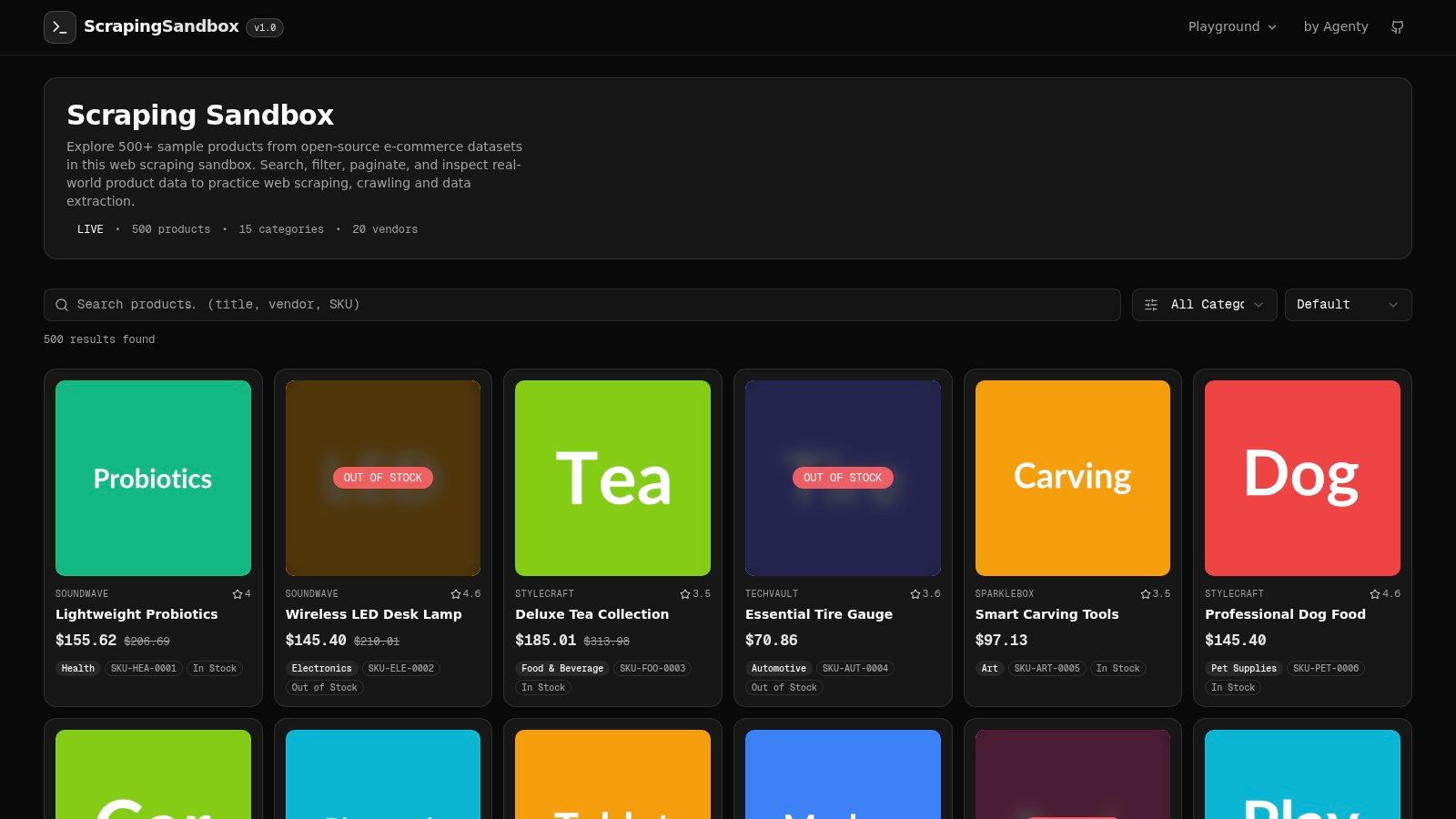Click the ScrapingSandbox brand title

tap(161, 26)
